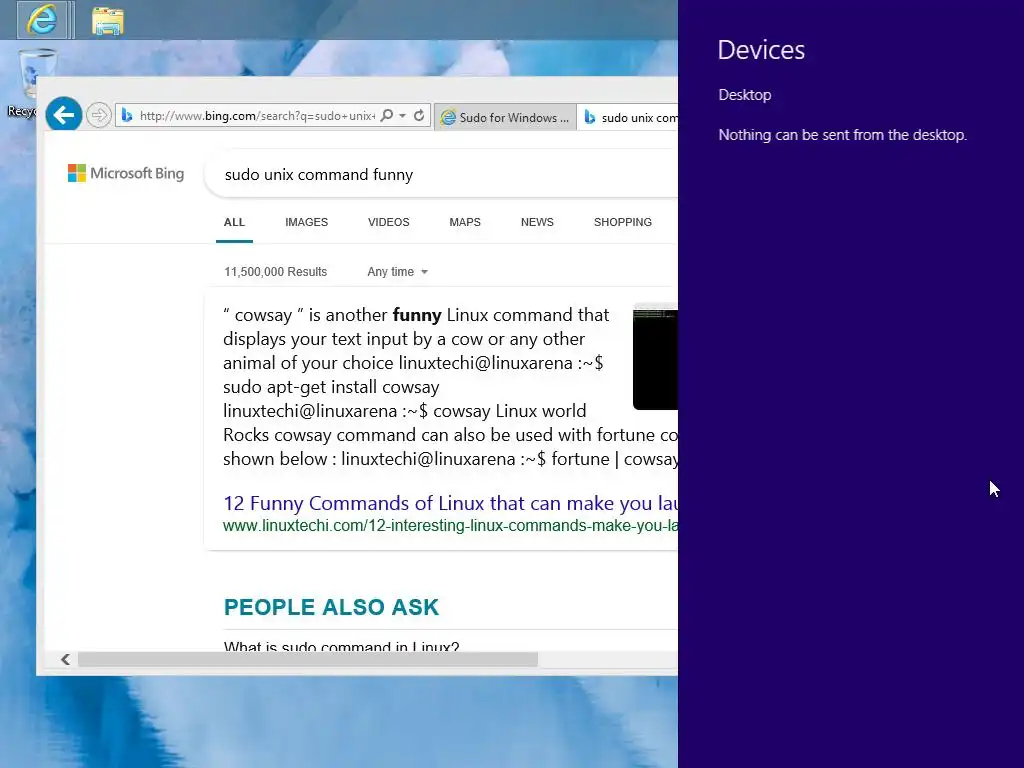Open File Explorer from the taskbar

tap(108, 20)
